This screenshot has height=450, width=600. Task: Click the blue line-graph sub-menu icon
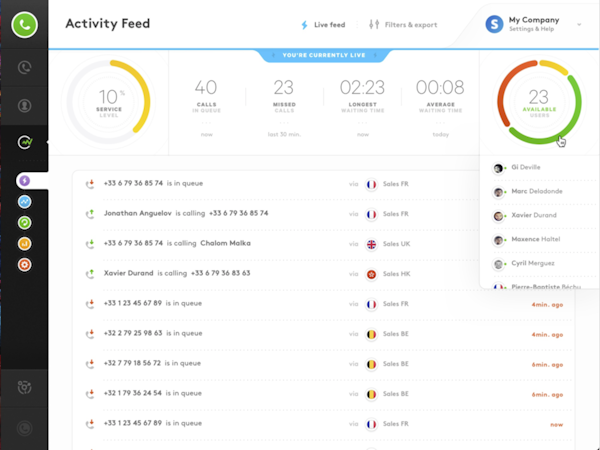click(25, 202)
